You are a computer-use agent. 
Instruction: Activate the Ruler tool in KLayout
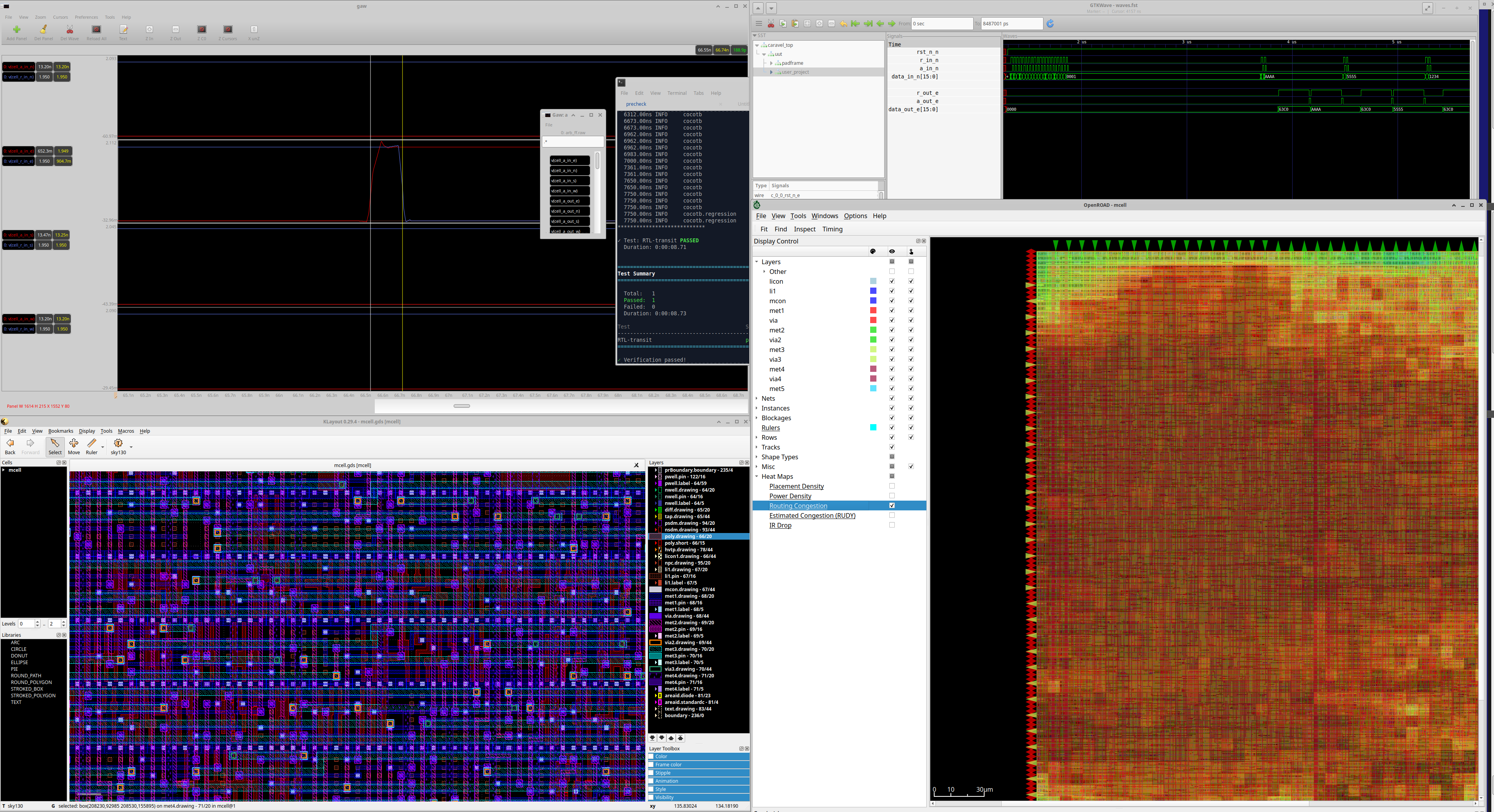click(x=92, y=445)
